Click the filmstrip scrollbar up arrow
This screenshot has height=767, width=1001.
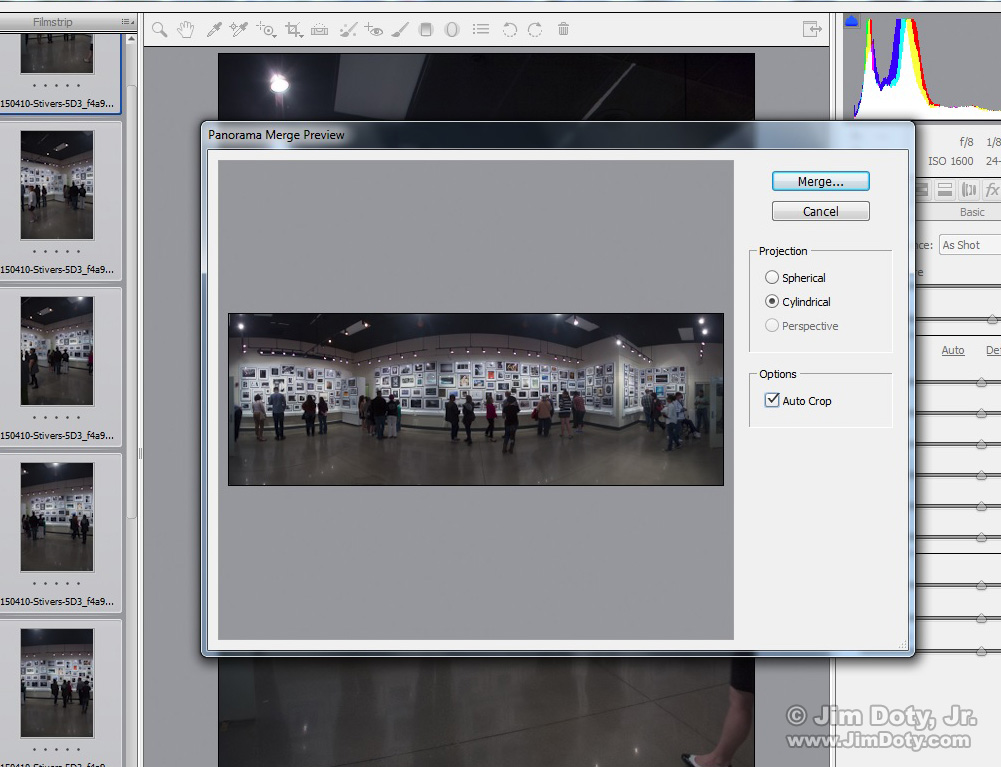click(131, 39)
